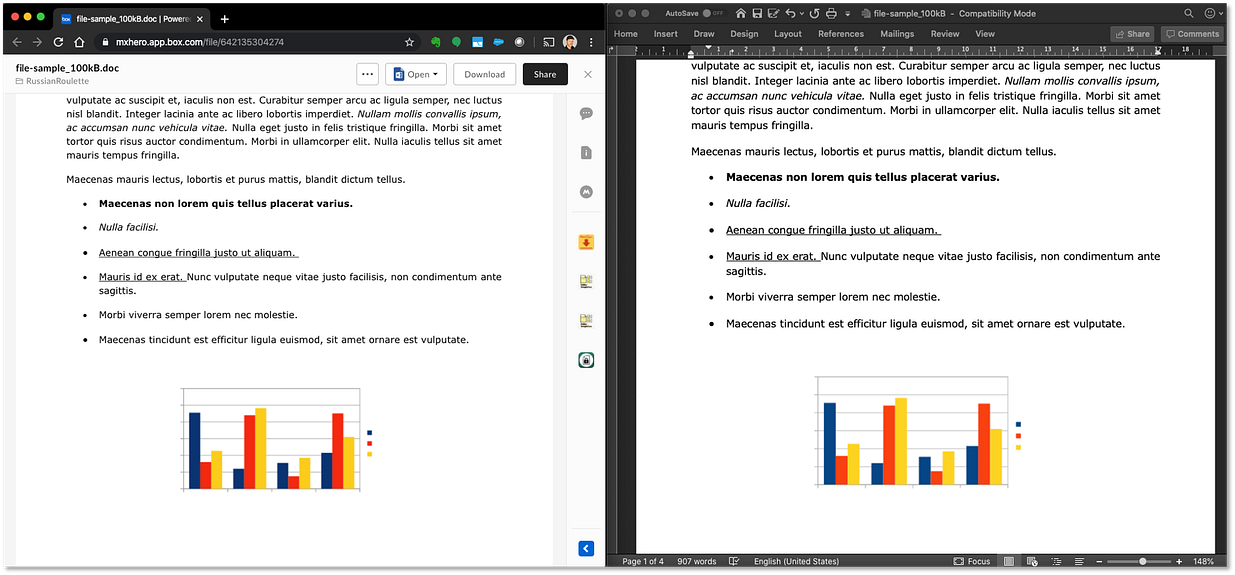Click Page 1 of 4 in status bar
Screen dimensions: 1235x575
pyautogui.click(x=643, y=562)
